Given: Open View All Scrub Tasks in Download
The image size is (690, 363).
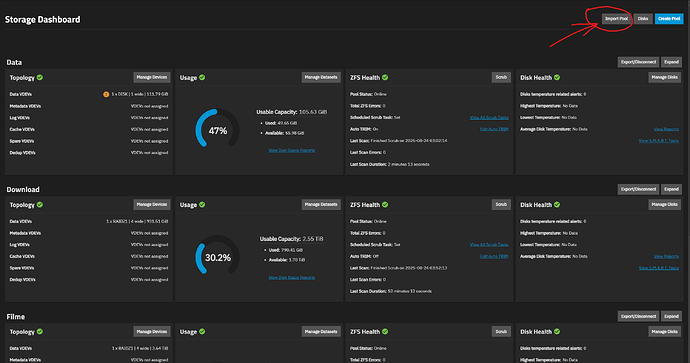Looking at the screenshot, I should pos(489,245).
